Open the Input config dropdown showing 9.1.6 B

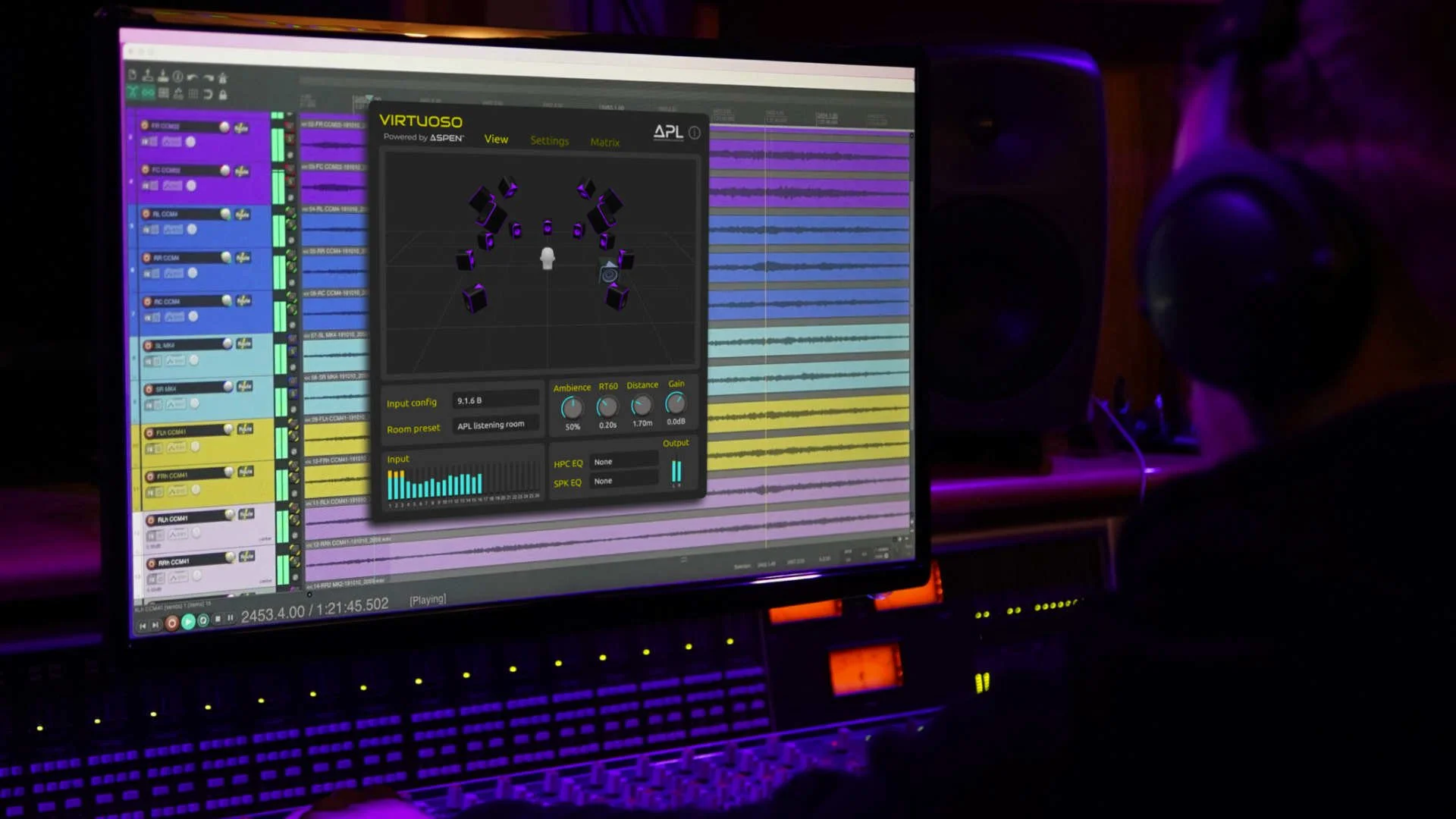coord(495,400)
